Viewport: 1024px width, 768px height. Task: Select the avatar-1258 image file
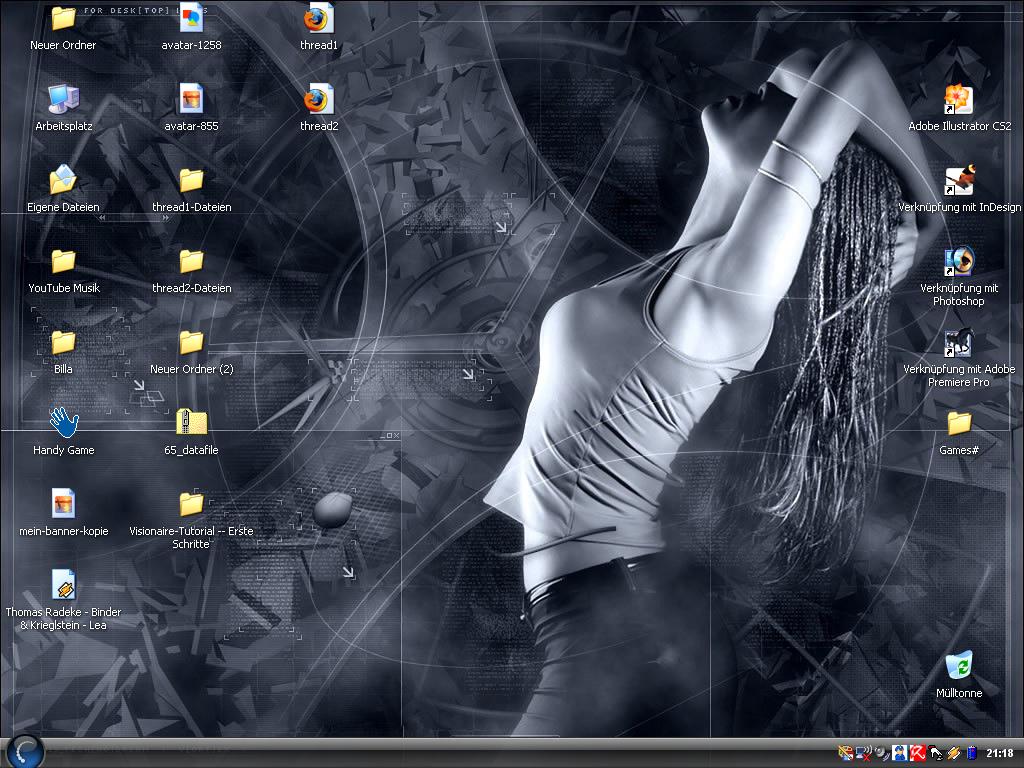191,19
